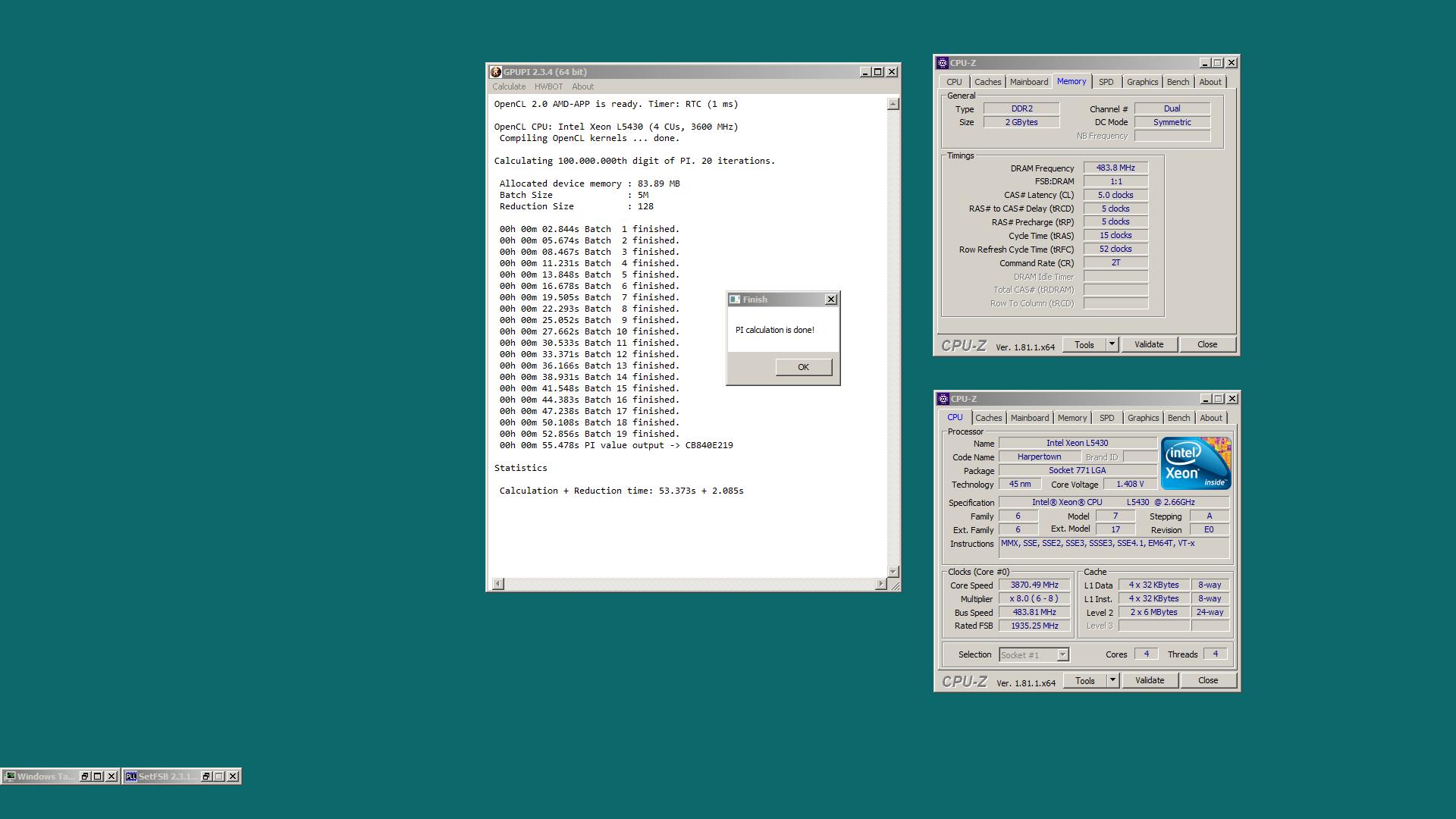The image size is (1456, 819).
Task: Click the Batch 10 finished line
Action: (x=589, y=331)
